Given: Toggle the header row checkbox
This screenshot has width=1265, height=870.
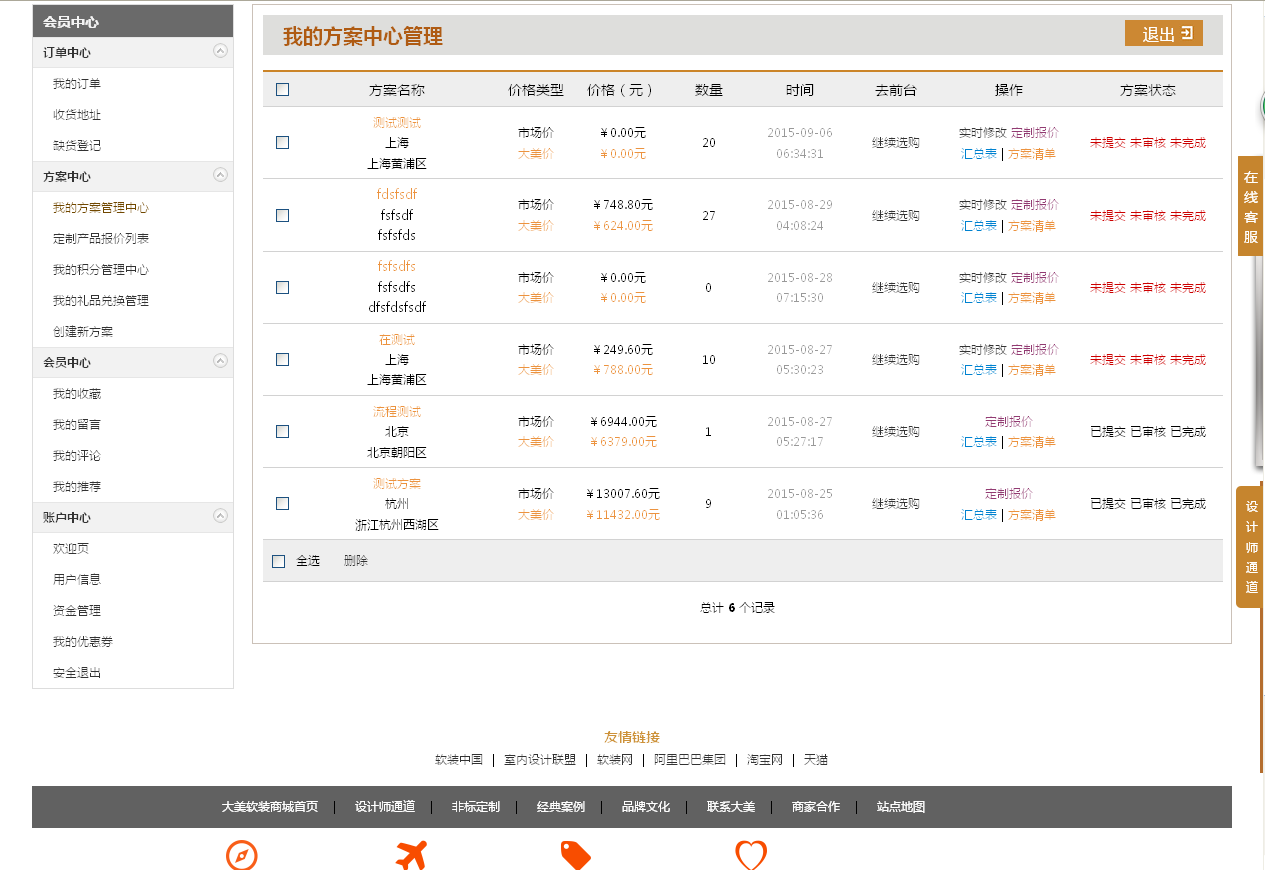Looking at the screenshot, I should (282, 90).
